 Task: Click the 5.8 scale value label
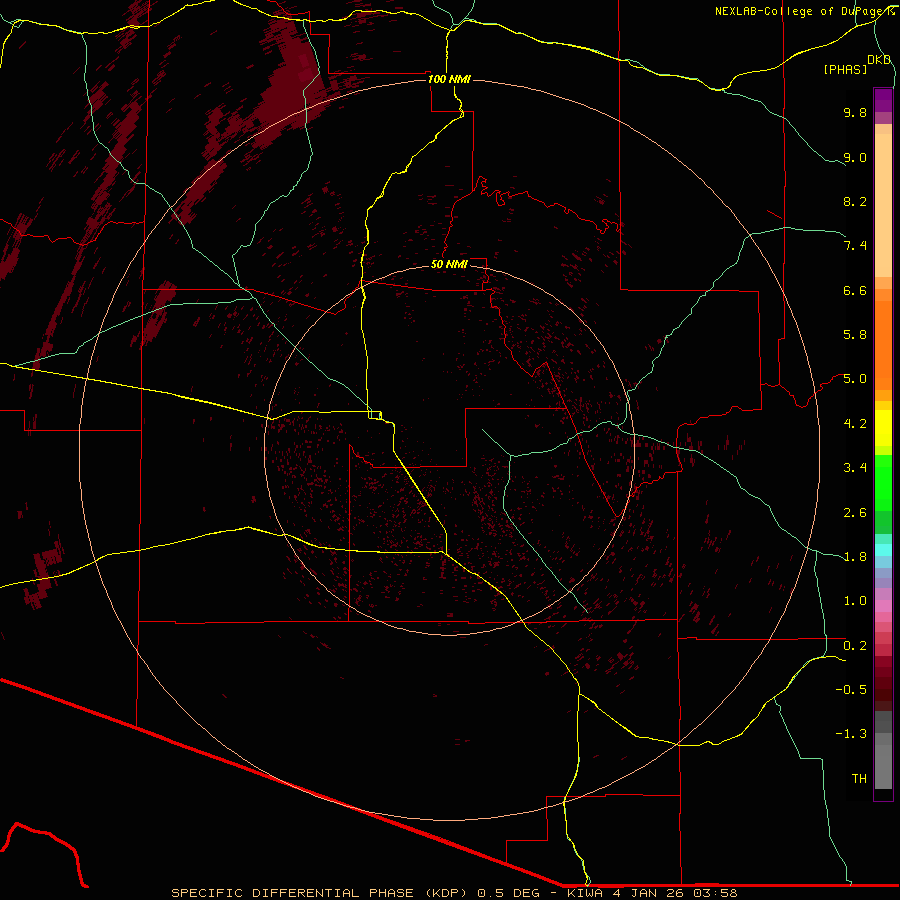[x=855, y=335]
